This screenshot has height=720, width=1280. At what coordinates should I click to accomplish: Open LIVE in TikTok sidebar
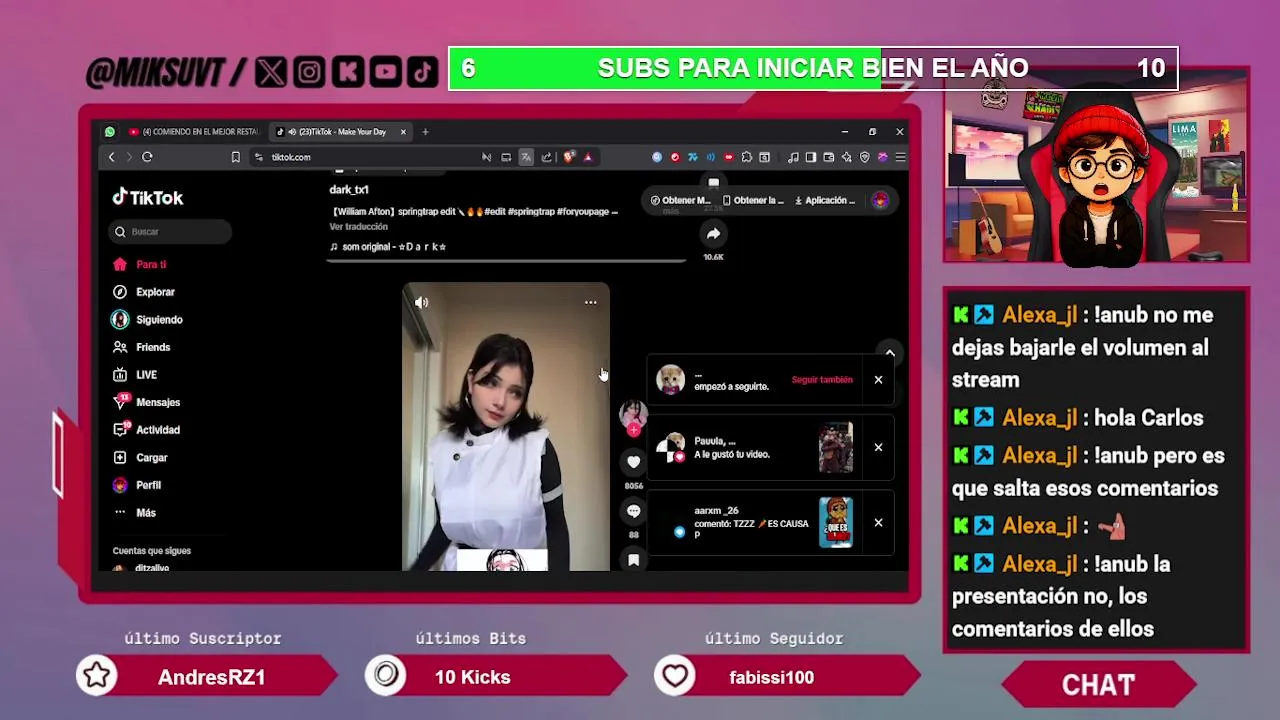point(136,375)
